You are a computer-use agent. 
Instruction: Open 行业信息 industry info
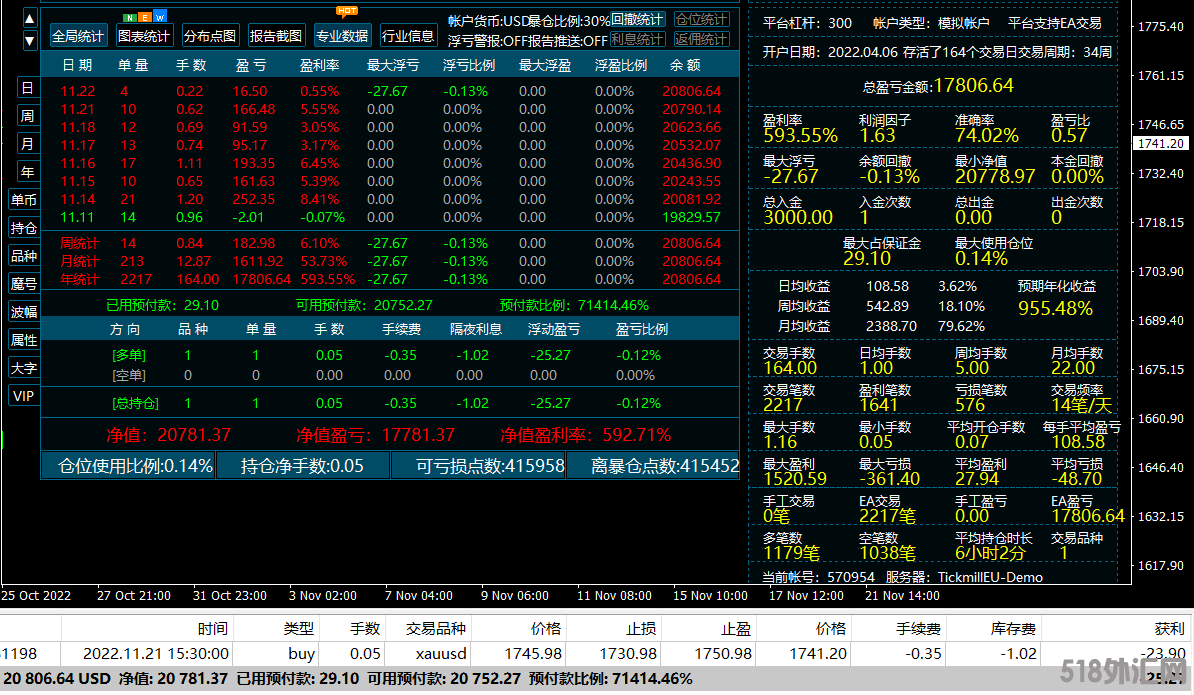pos(408,36)
